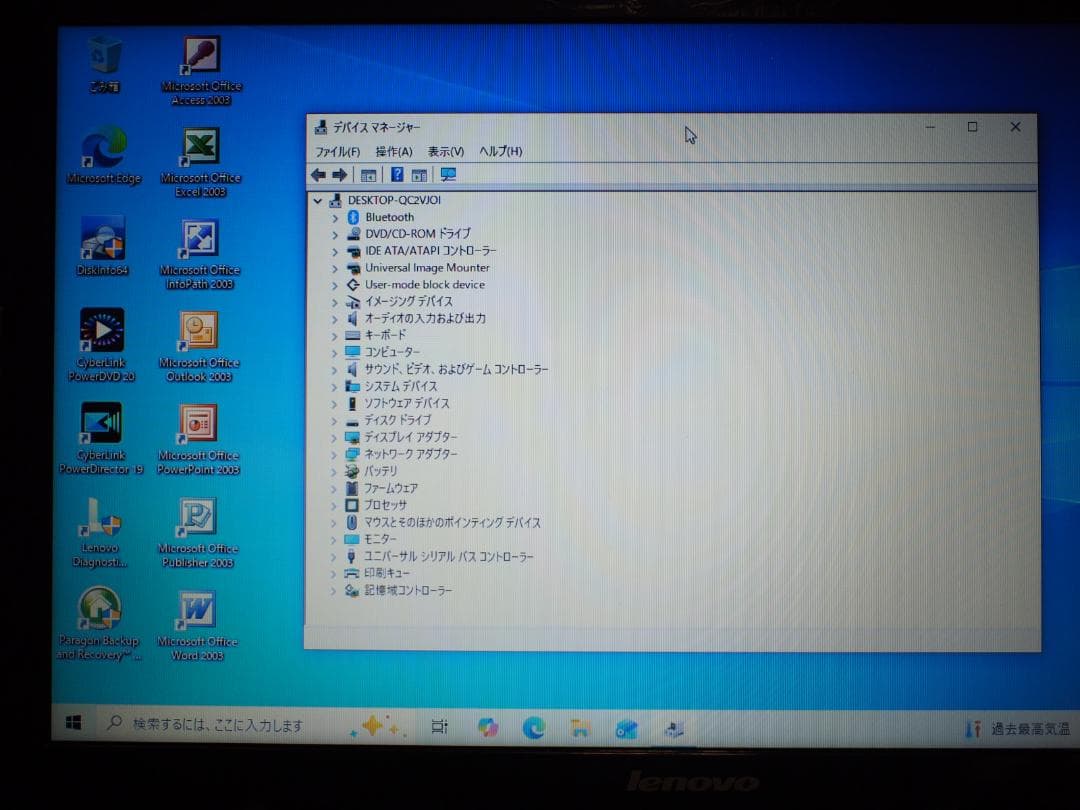Select the マウスとそのほかのポインティング デバイス mouse icon
Image resolution: width=1080 pixels, height=810 pixels.
[352, 522]
